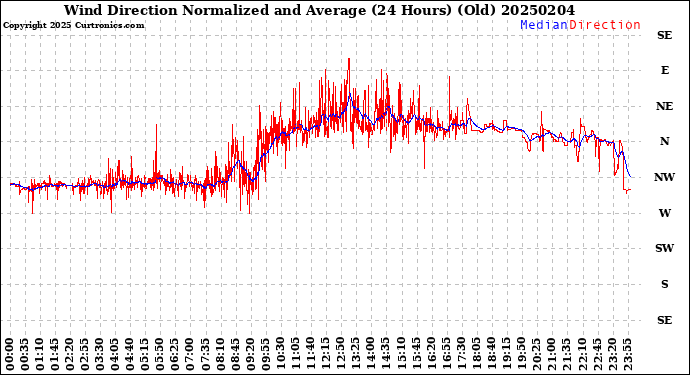Viewport: 690px width, 375px height.
Task: Click the 00:35 time axis label
Action: (x=25, y=355)
